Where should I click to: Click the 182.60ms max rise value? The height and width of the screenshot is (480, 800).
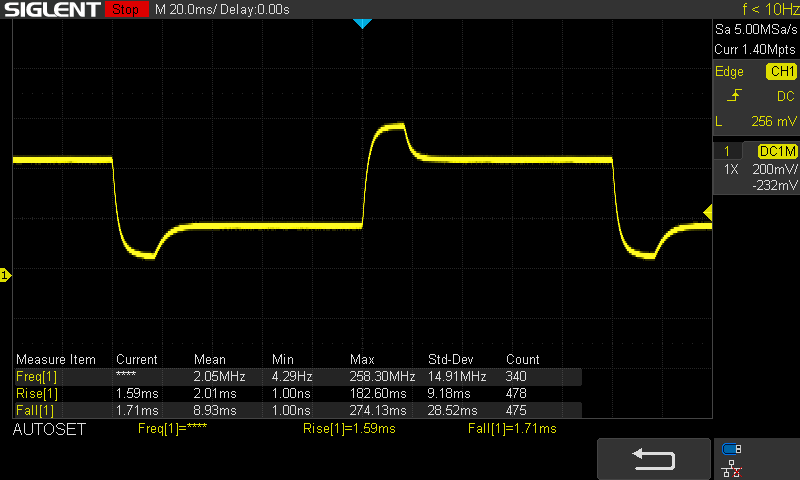[378, 393]
